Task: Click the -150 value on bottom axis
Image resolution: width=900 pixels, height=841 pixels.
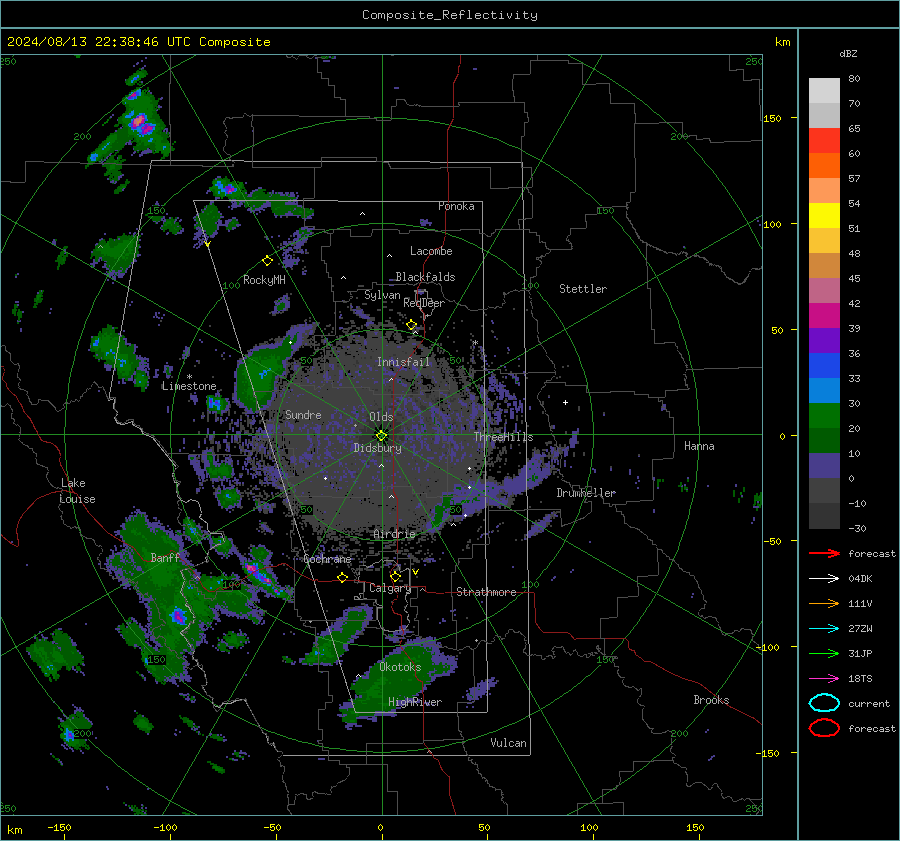Action: pyautogui.click(x=59, y=827)
